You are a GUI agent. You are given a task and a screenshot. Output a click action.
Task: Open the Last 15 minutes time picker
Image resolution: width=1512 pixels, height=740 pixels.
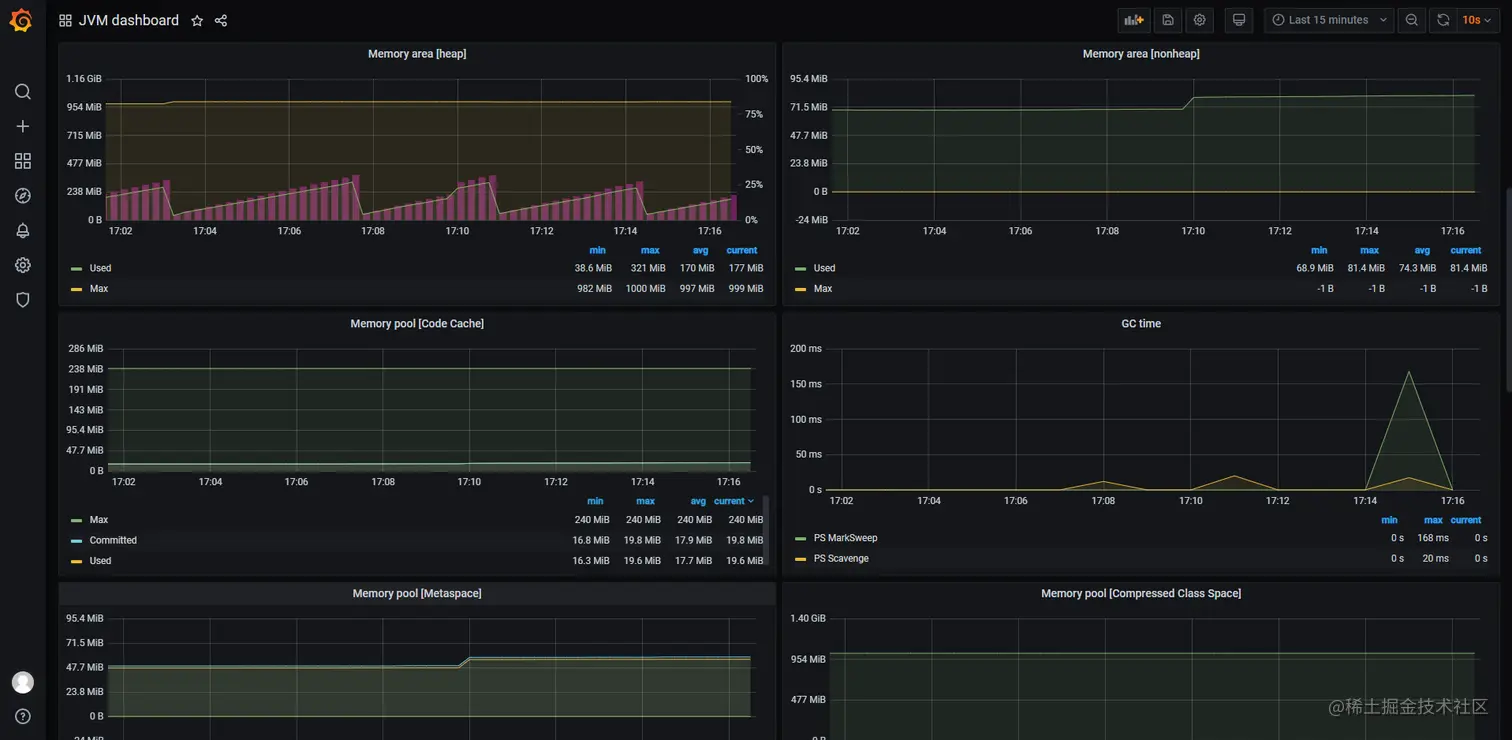tap(1329, 20)
